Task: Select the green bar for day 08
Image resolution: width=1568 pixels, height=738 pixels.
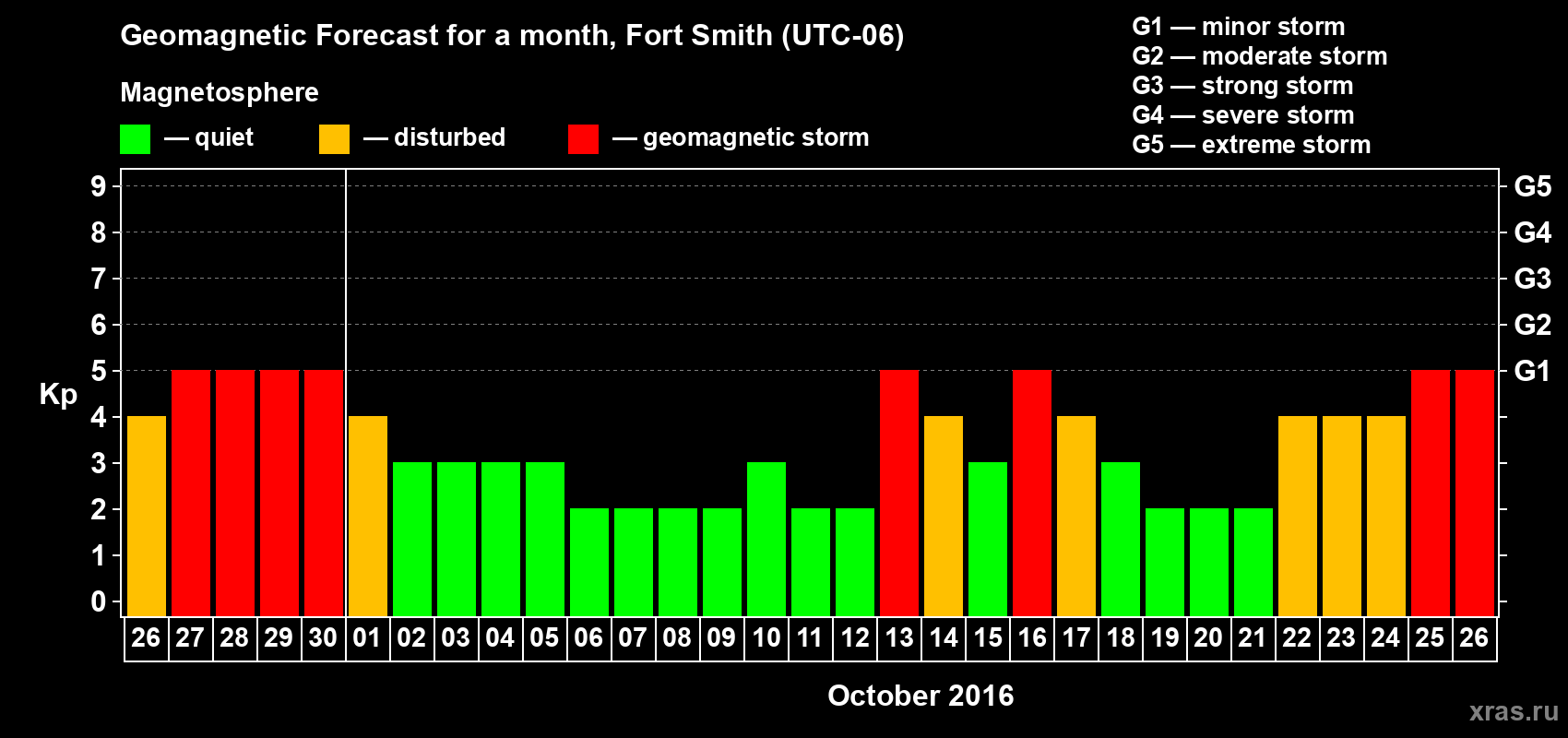Action: pos(678,562)
